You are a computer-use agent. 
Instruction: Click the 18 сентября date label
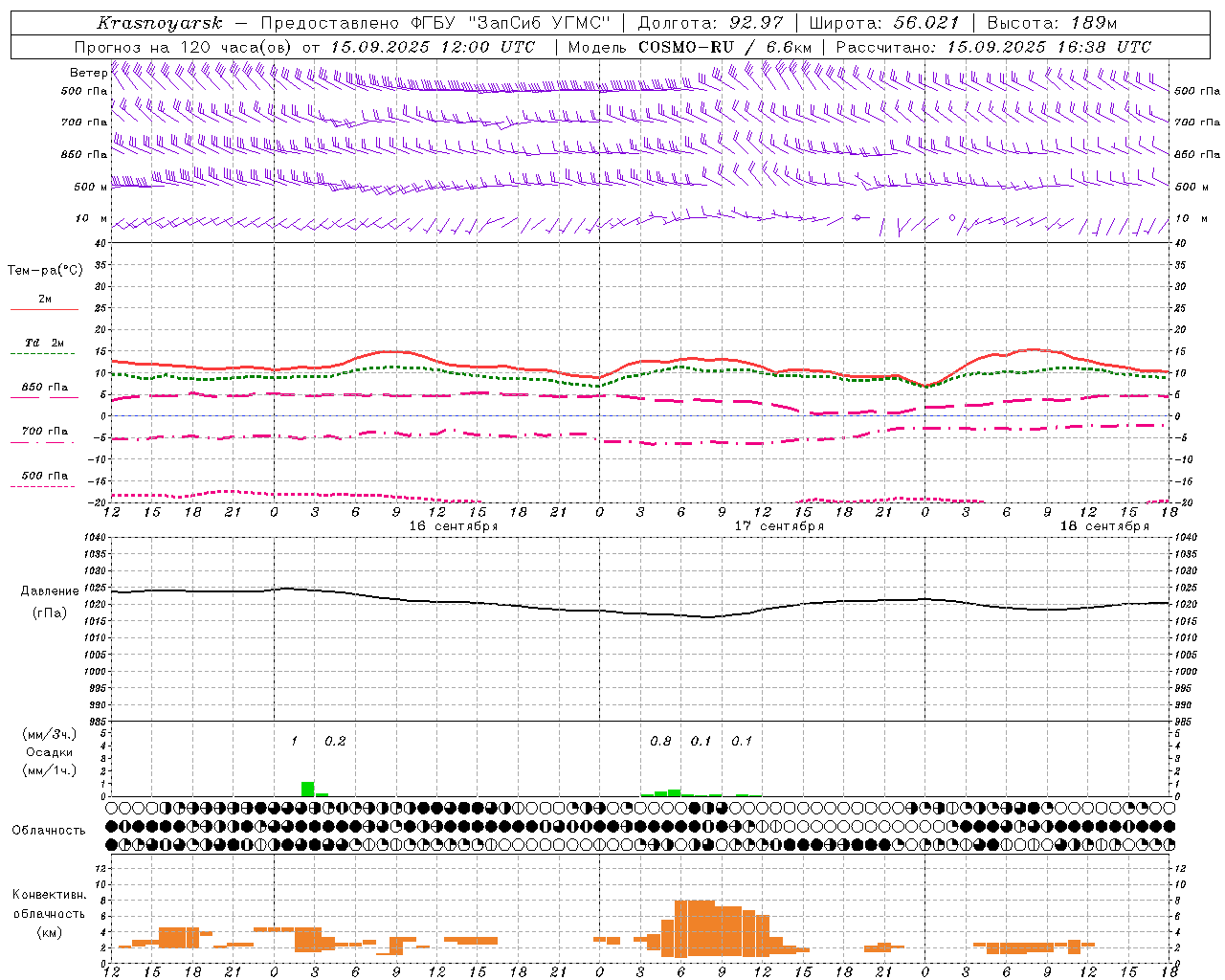pyautogui.click(x=1104, y=526)
